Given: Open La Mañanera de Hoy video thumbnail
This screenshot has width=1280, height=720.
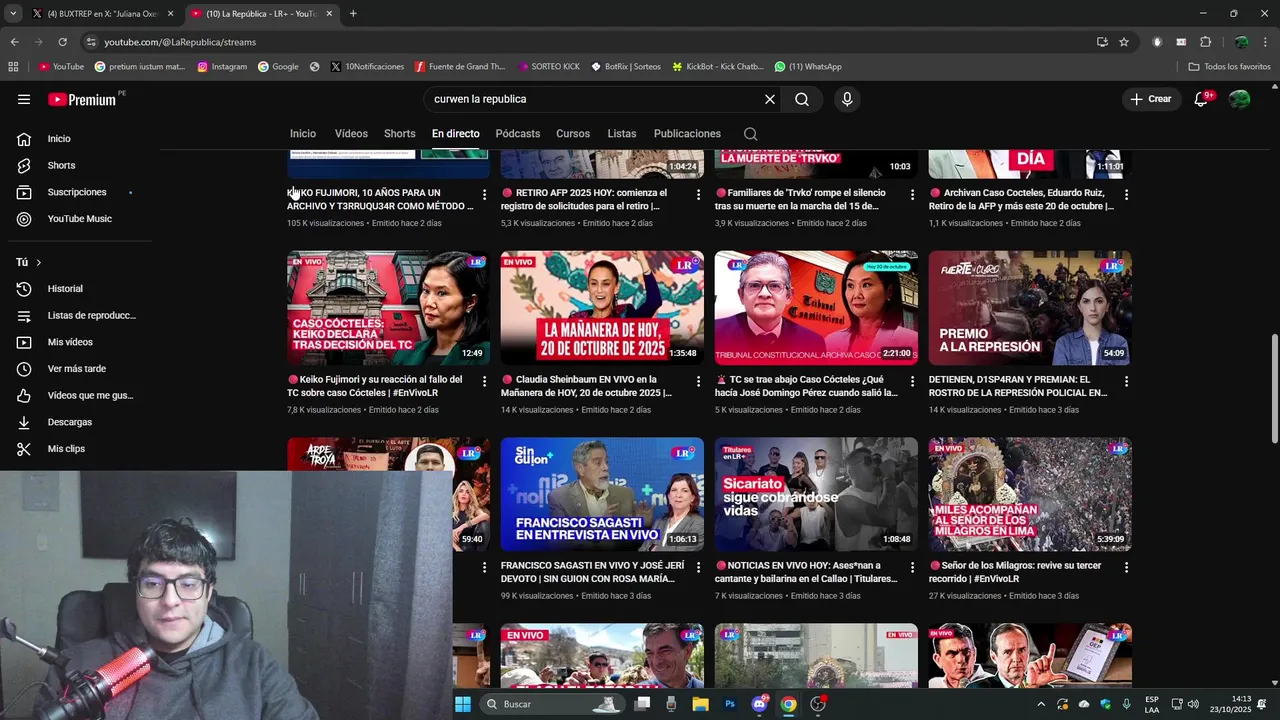Looking at the screenshot, I should pos(602,307).
